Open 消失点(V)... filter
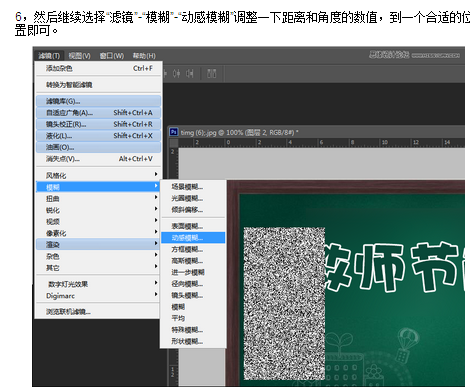 [x=99, y=159]
